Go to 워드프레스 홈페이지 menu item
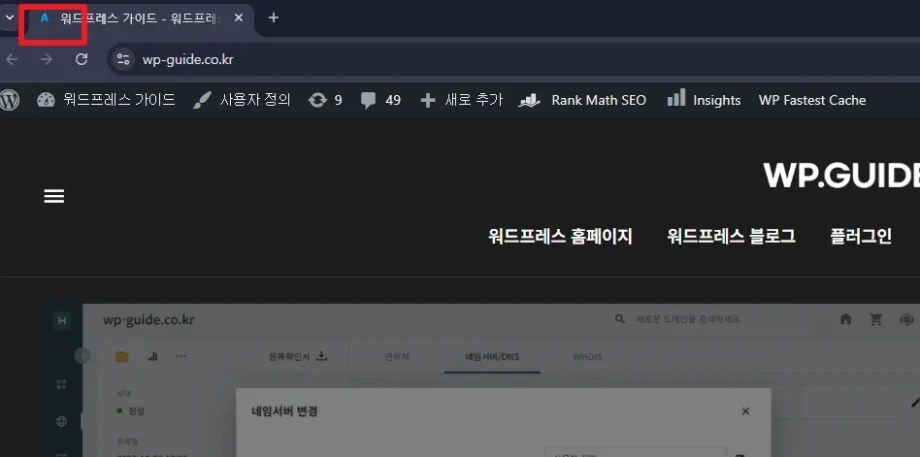 [560, 237]
